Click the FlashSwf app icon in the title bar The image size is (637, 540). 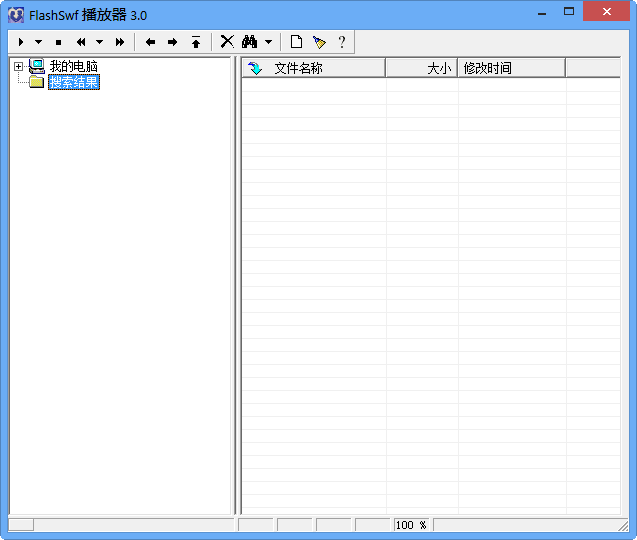[16, 15]
